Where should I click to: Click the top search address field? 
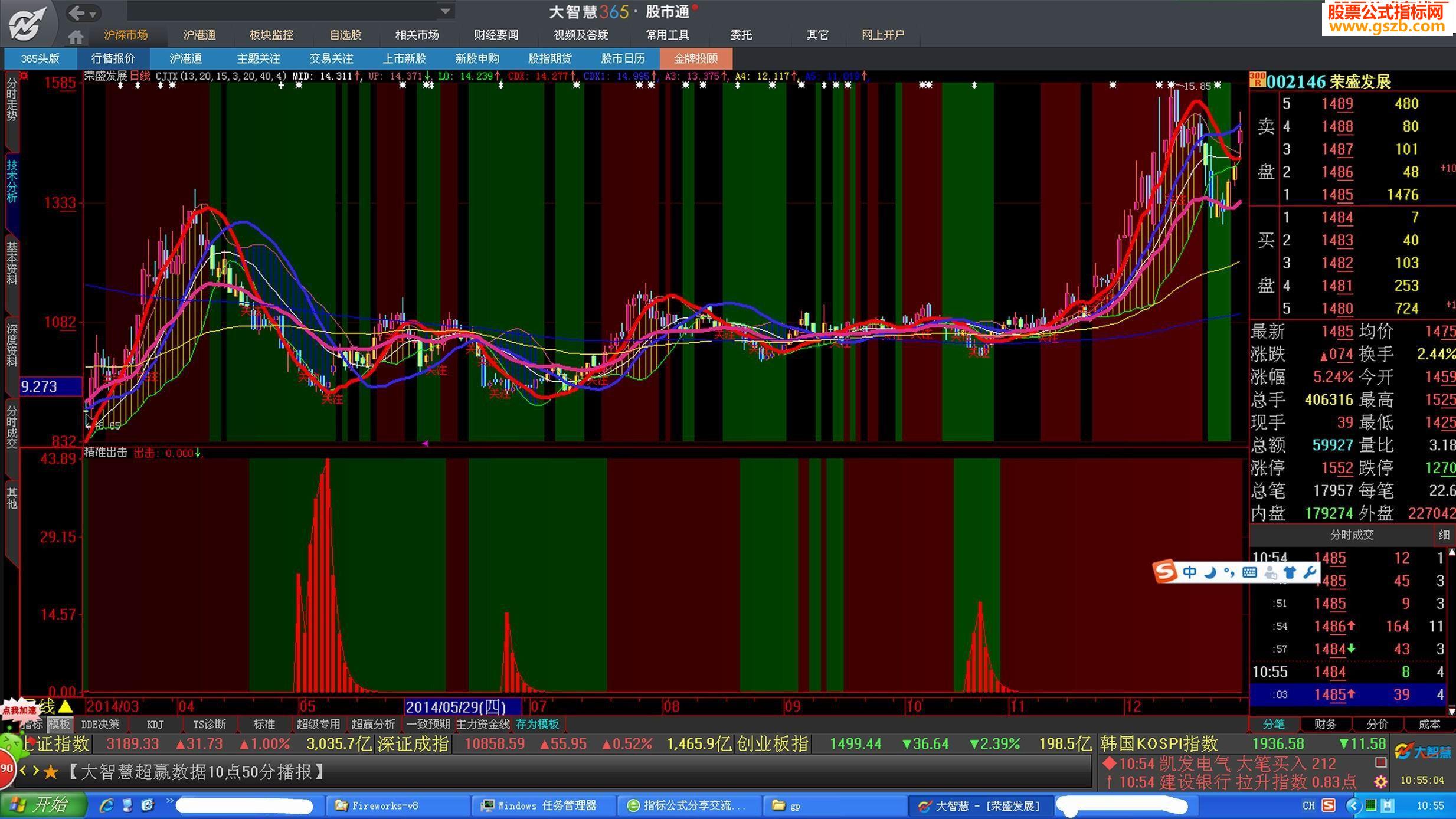click(x=283, y=11)
